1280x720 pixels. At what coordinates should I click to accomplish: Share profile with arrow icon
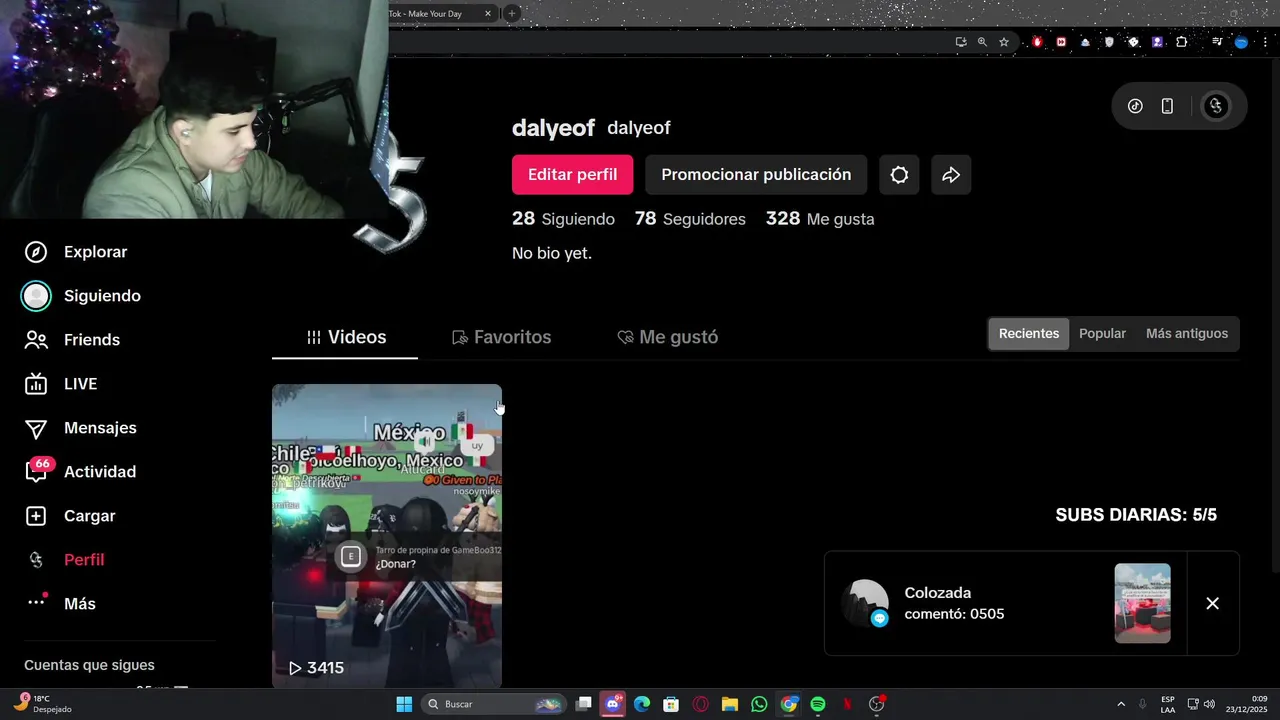pyautogui.click(x=951, y=174)
